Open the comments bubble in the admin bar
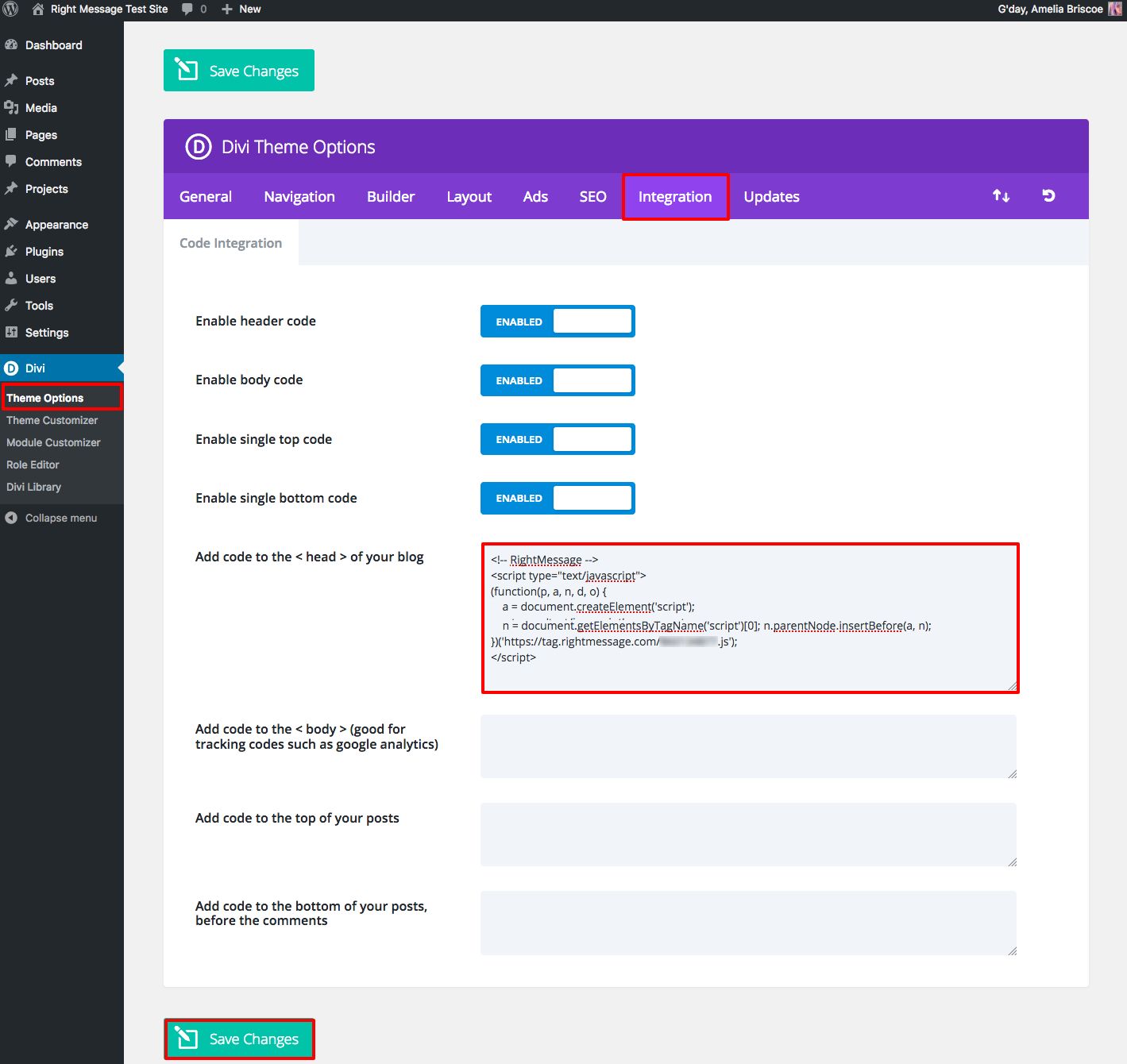This screenshot has height=1064, width=1127. point(187,10)
